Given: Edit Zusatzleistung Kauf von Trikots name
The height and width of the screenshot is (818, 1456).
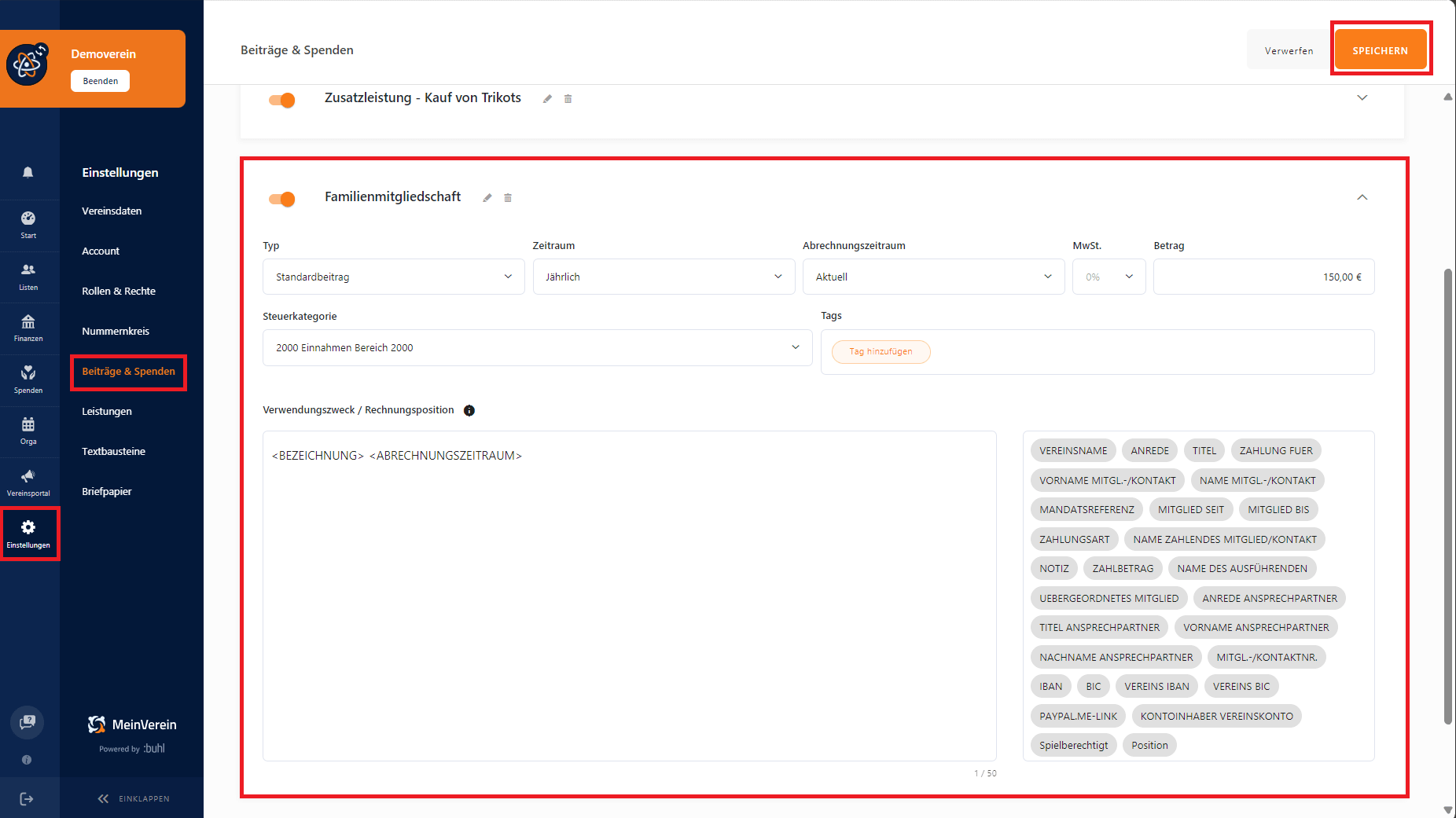Looking at the screenshot, I should (547, 99).
